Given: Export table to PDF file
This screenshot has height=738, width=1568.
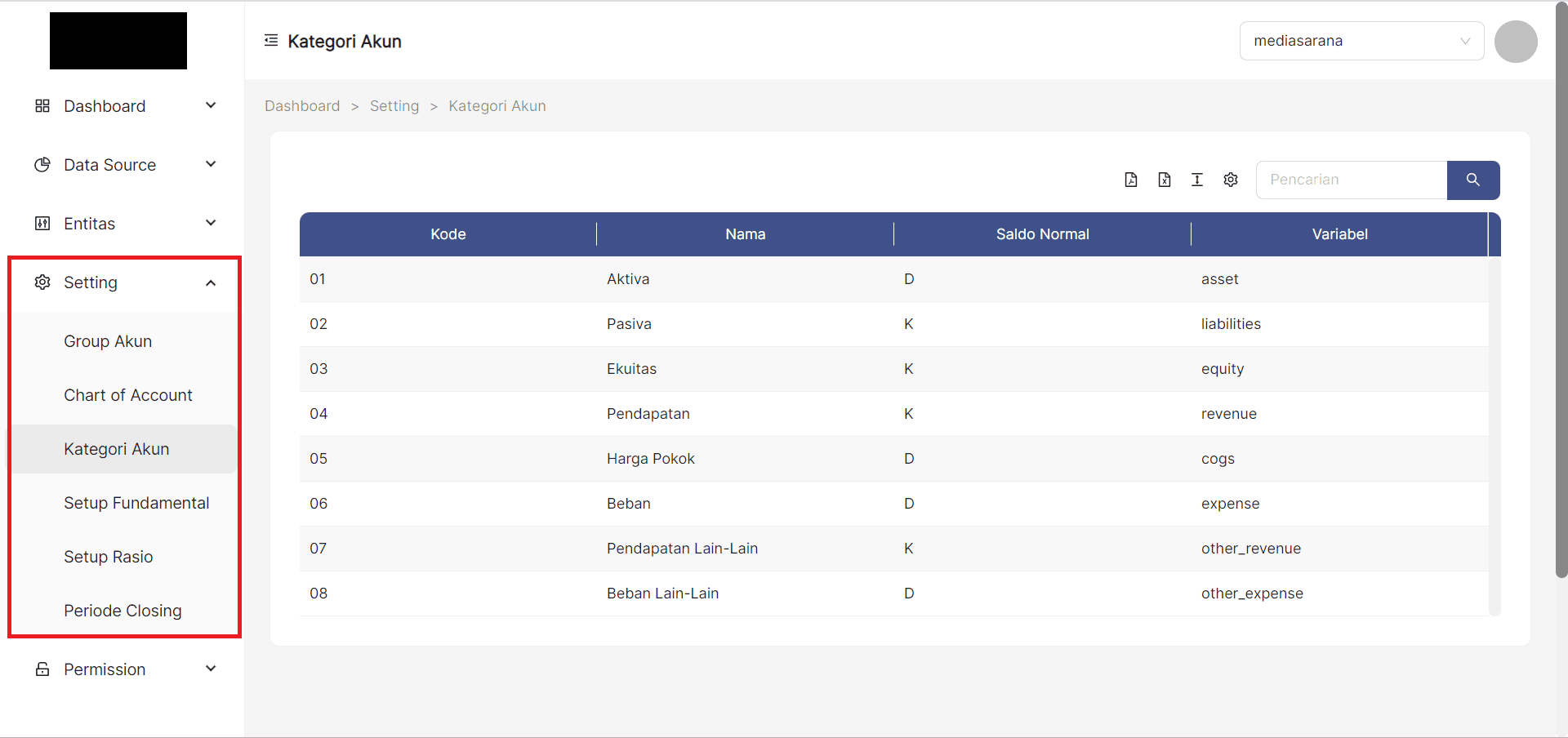Looking at the screenshot, I should pyautogui.click(x=1130, y=180).
